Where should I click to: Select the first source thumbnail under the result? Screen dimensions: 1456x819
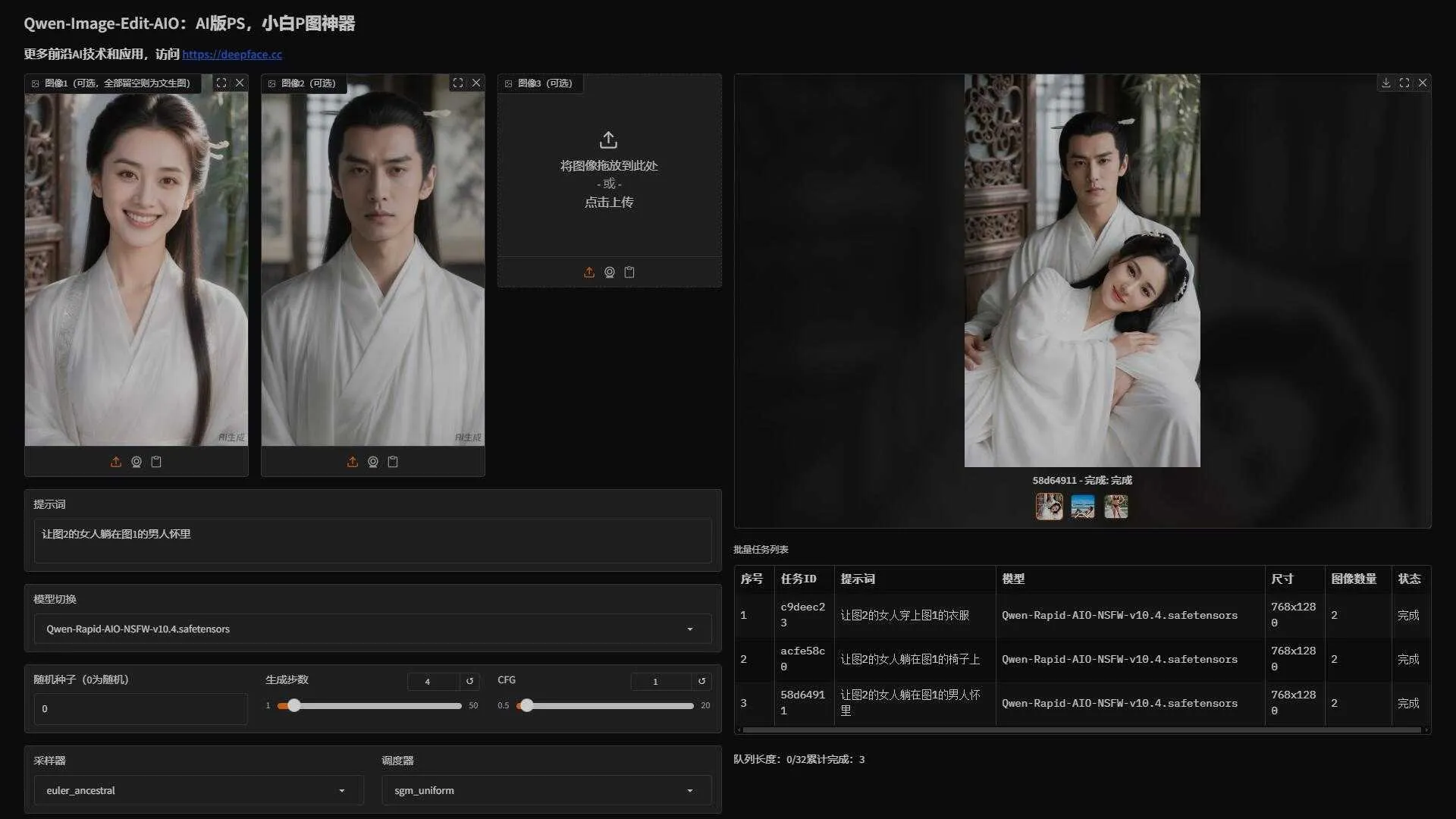tap(1049, 506)
